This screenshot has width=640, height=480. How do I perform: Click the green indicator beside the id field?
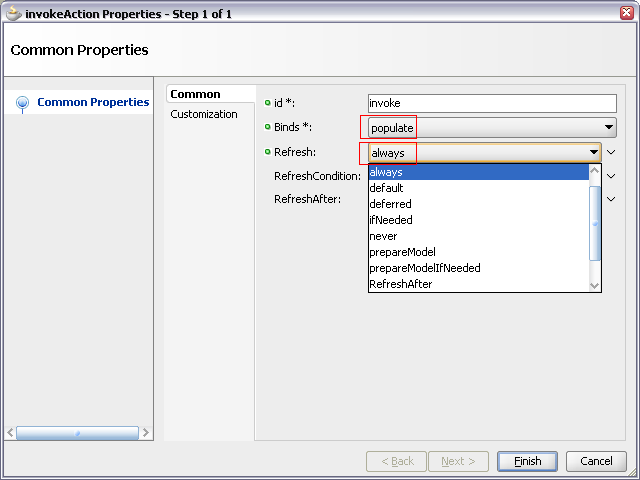267,103
